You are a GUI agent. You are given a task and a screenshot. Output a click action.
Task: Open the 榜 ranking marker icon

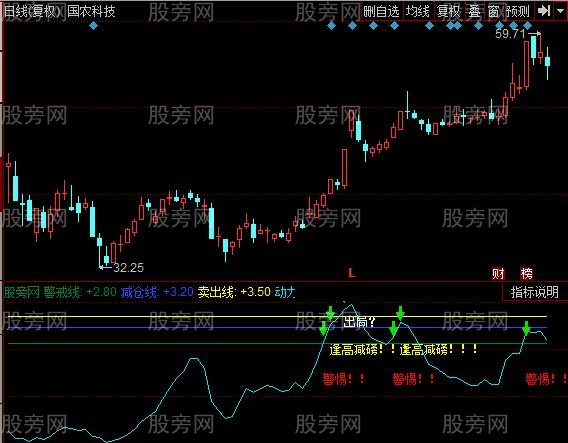pos(526,273)
